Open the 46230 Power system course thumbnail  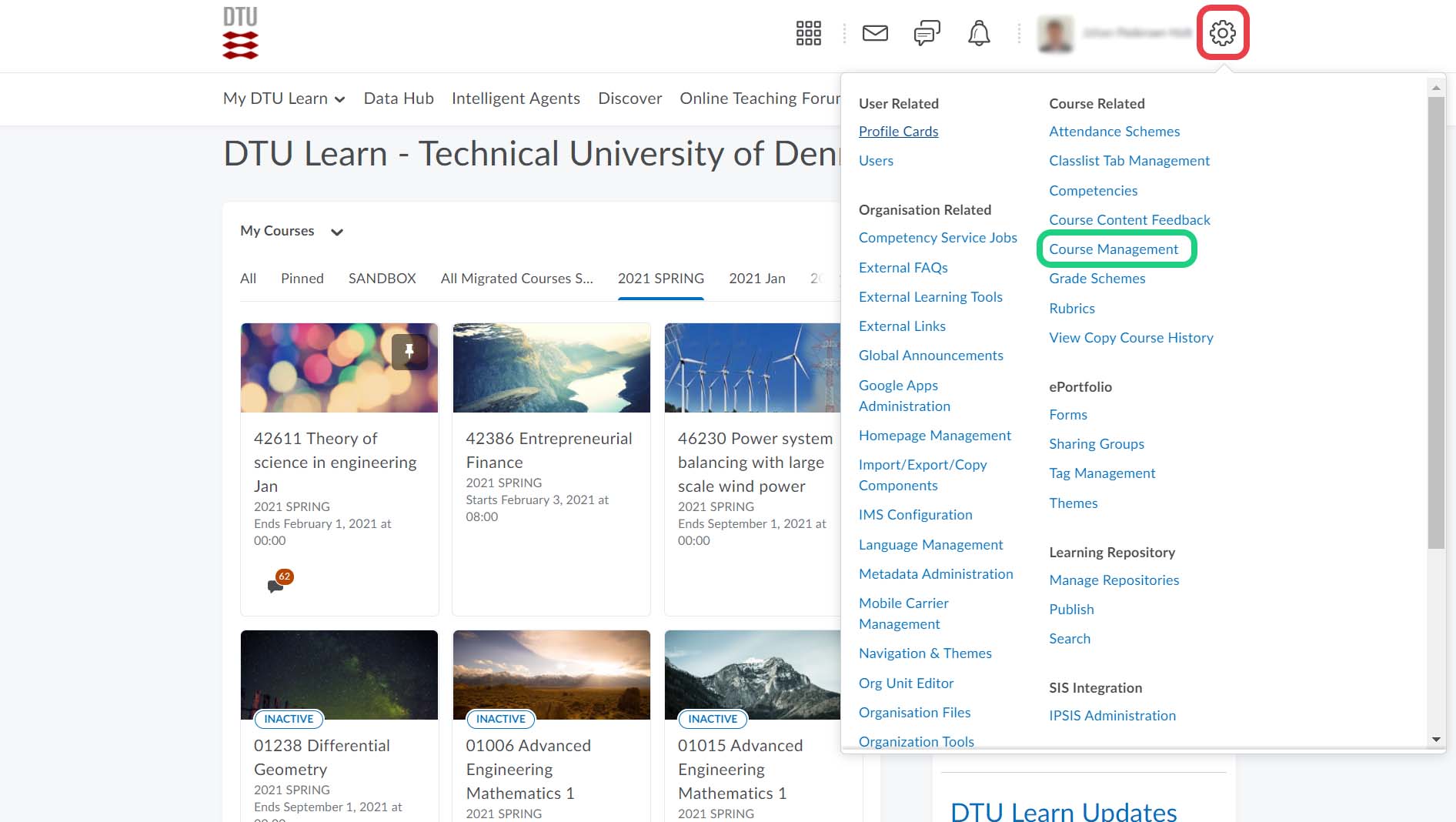752,368
